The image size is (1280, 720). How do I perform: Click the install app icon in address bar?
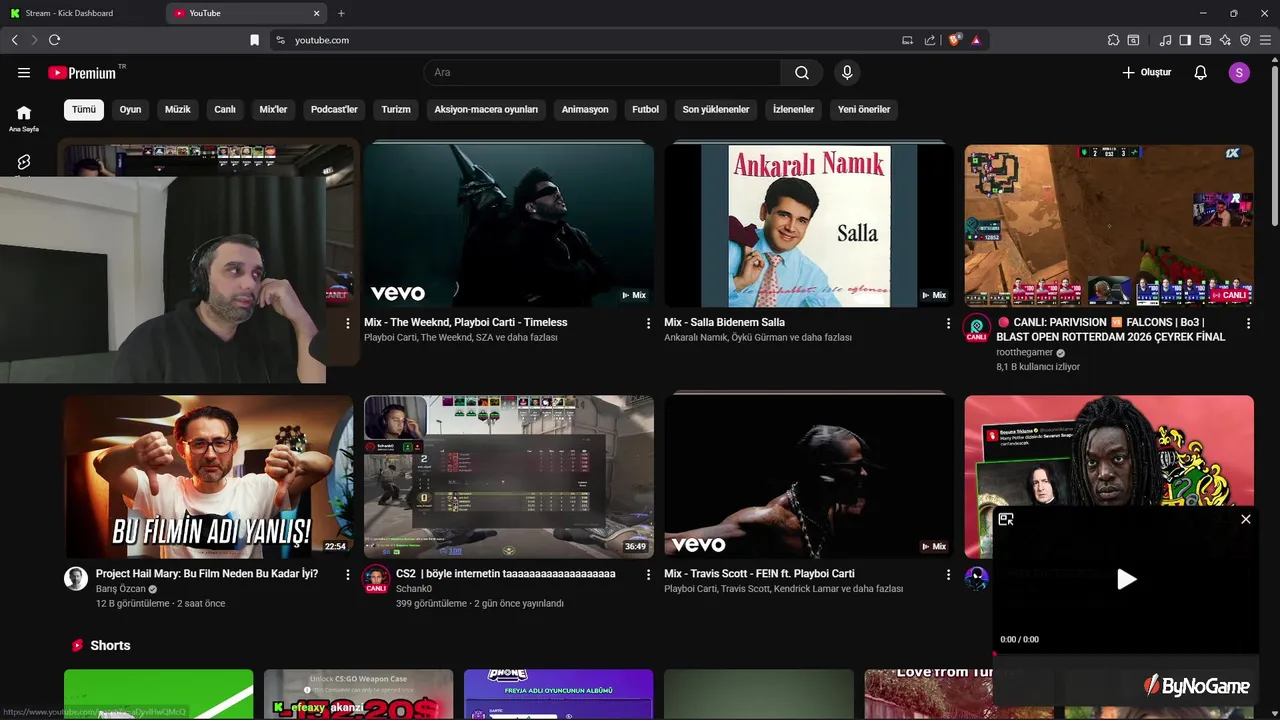point(907,40)
